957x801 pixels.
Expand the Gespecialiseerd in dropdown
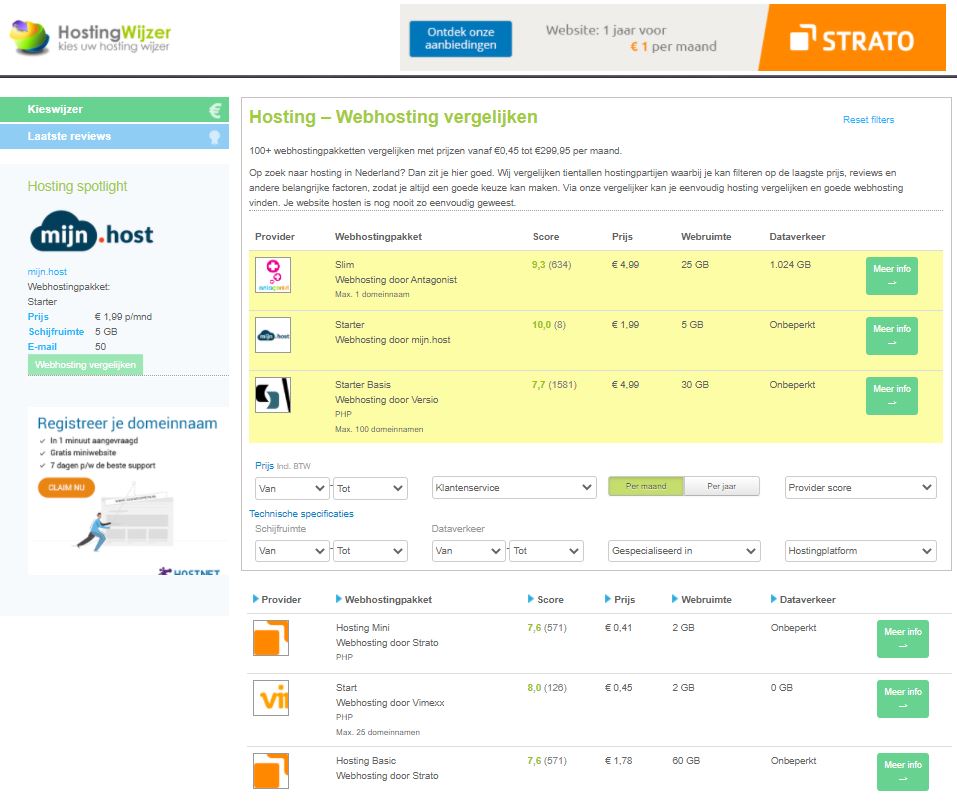pyautogui.click(x=684, y=550)
